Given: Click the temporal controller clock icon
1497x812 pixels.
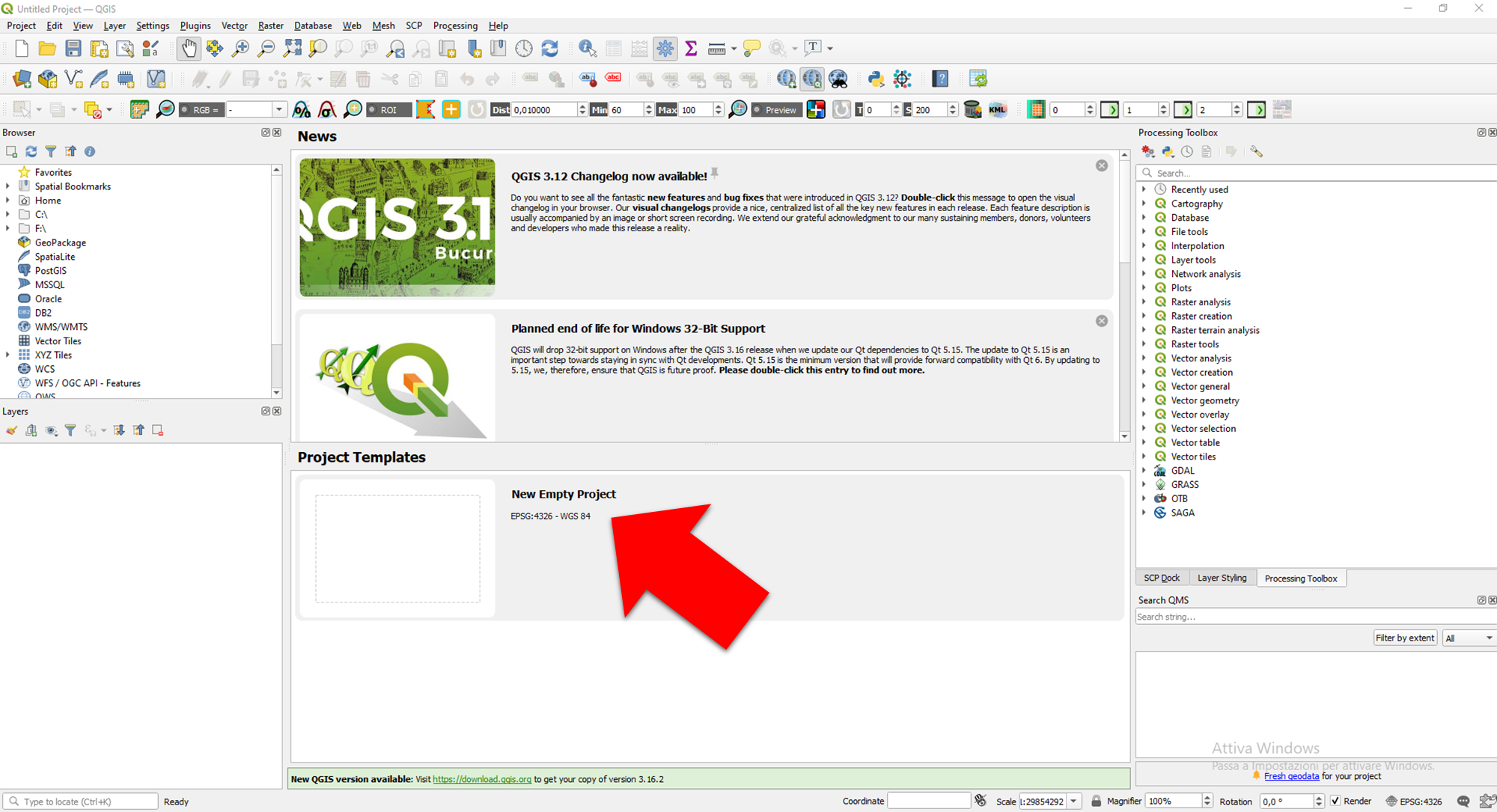Looking at the screenshot, I should [524, 49].
